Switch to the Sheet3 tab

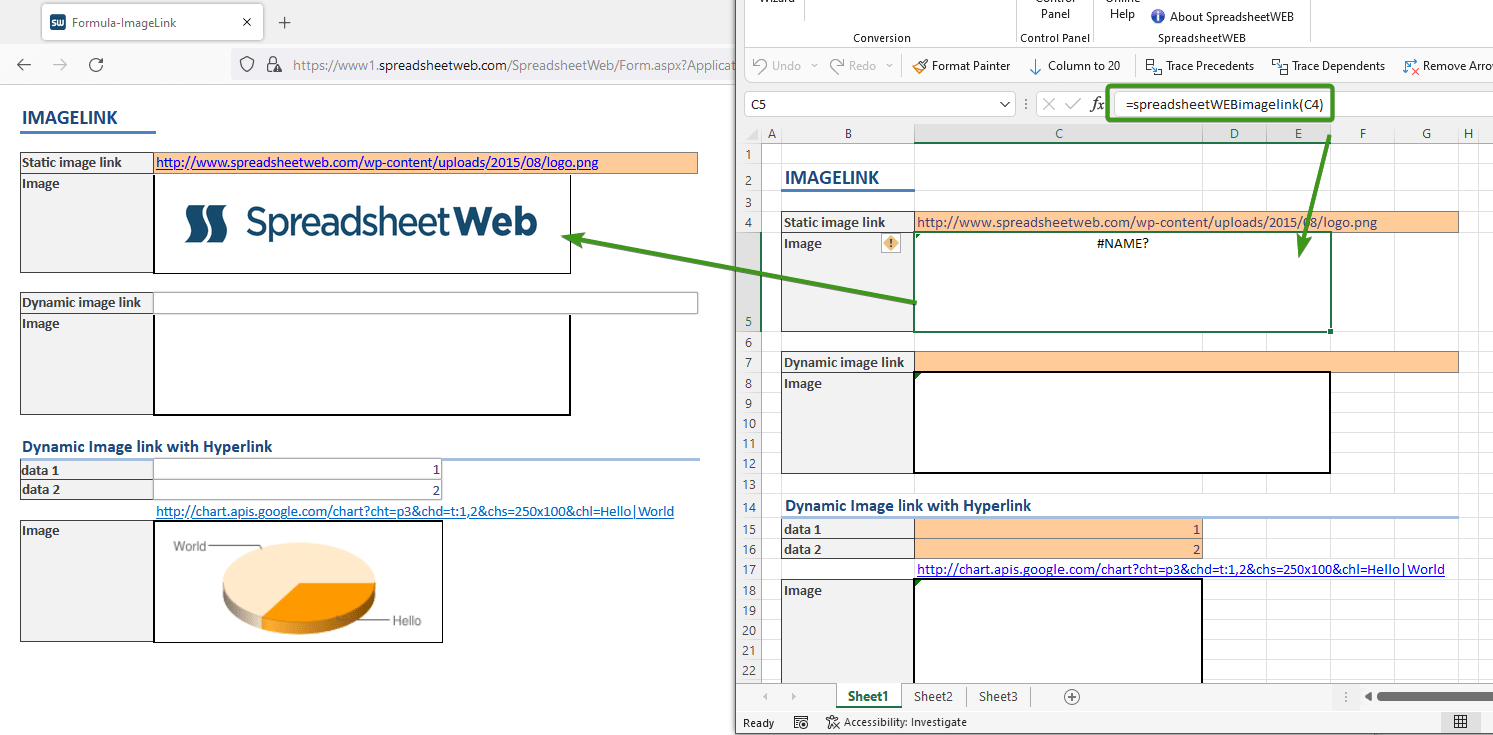click(x=998, y=696)
